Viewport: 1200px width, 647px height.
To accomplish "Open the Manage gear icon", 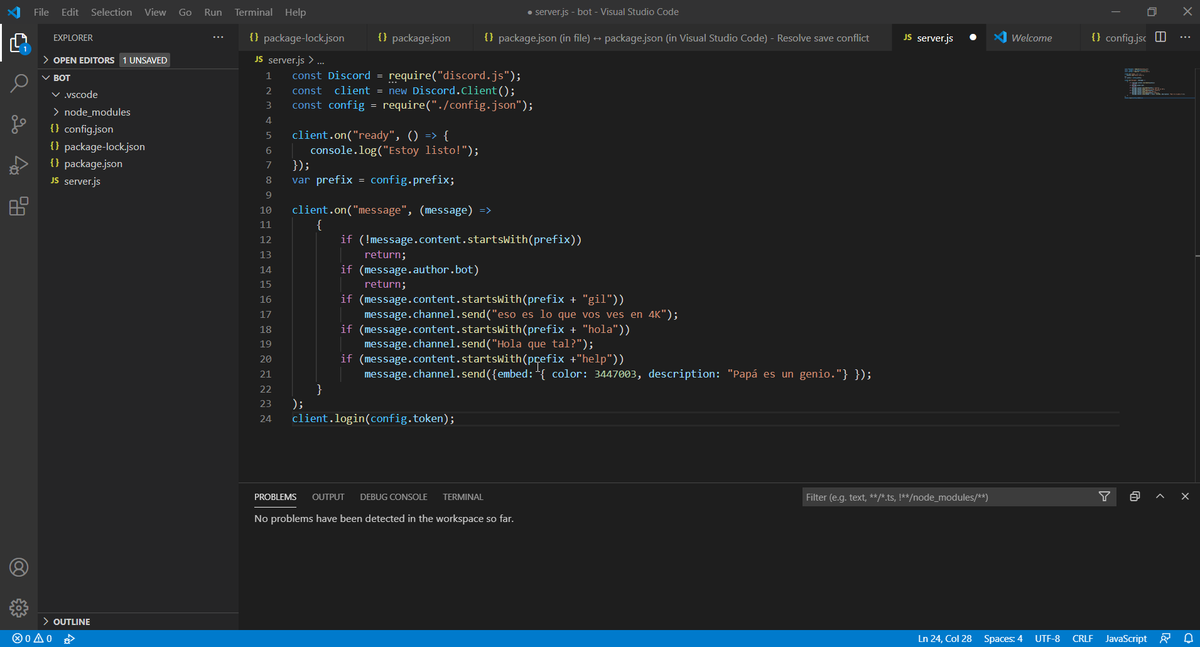I will point(19,608).
